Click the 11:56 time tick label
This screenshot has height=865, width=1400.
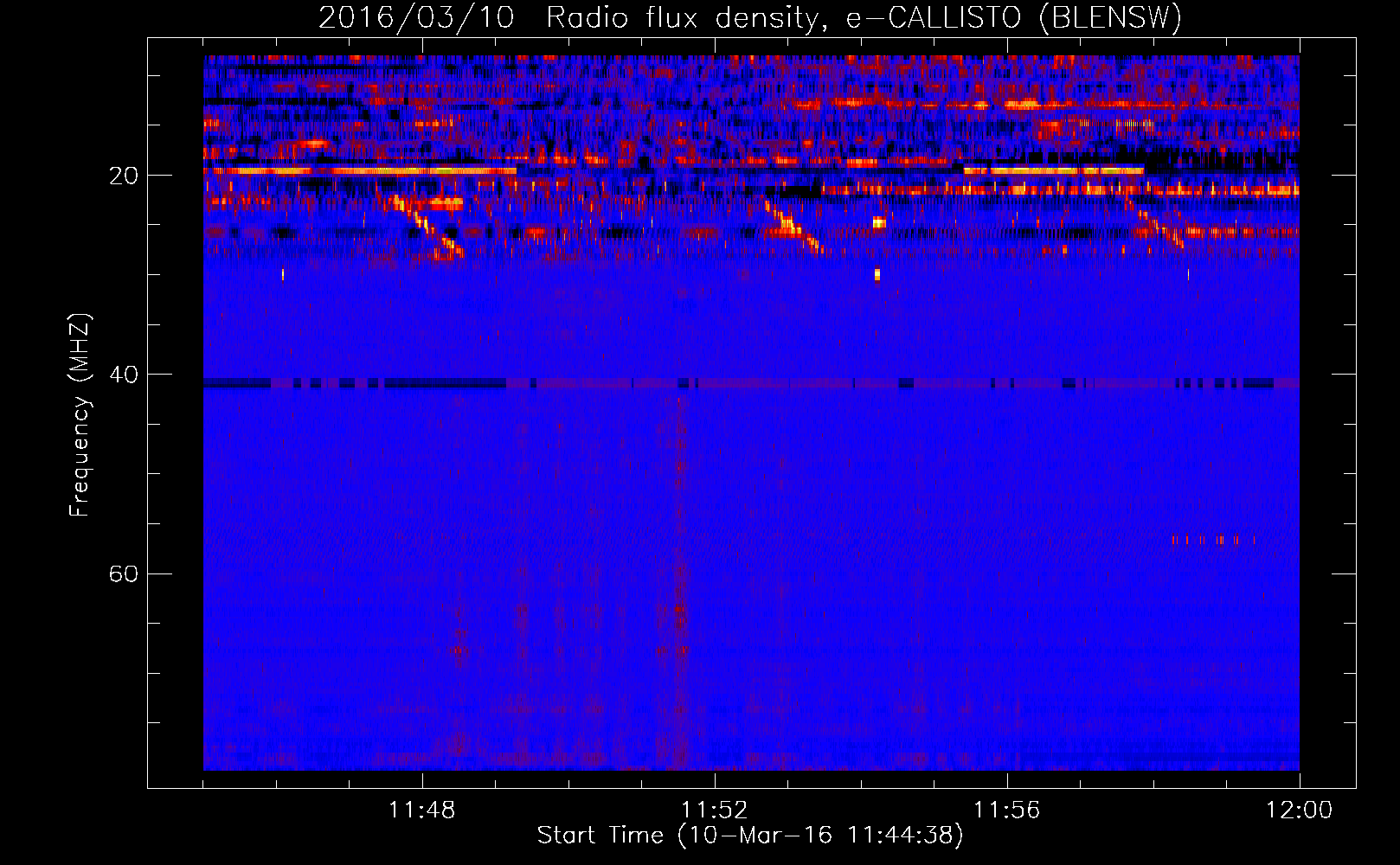click(x=1007, y=811)
